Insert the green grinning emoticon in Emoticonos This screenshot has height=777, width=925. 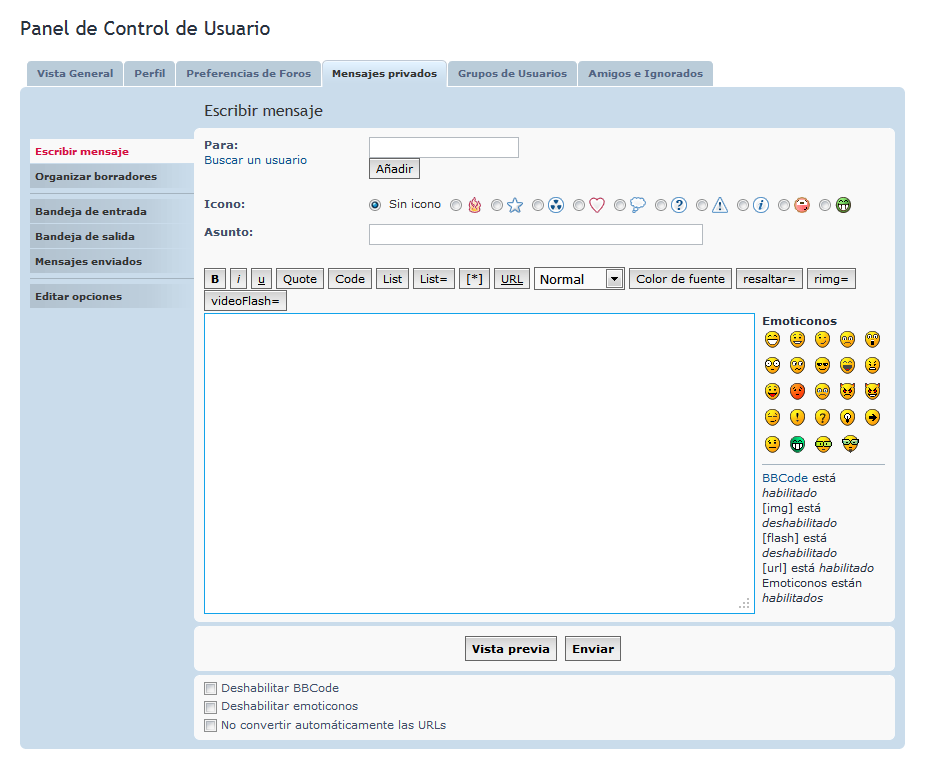tap(797, 444)
